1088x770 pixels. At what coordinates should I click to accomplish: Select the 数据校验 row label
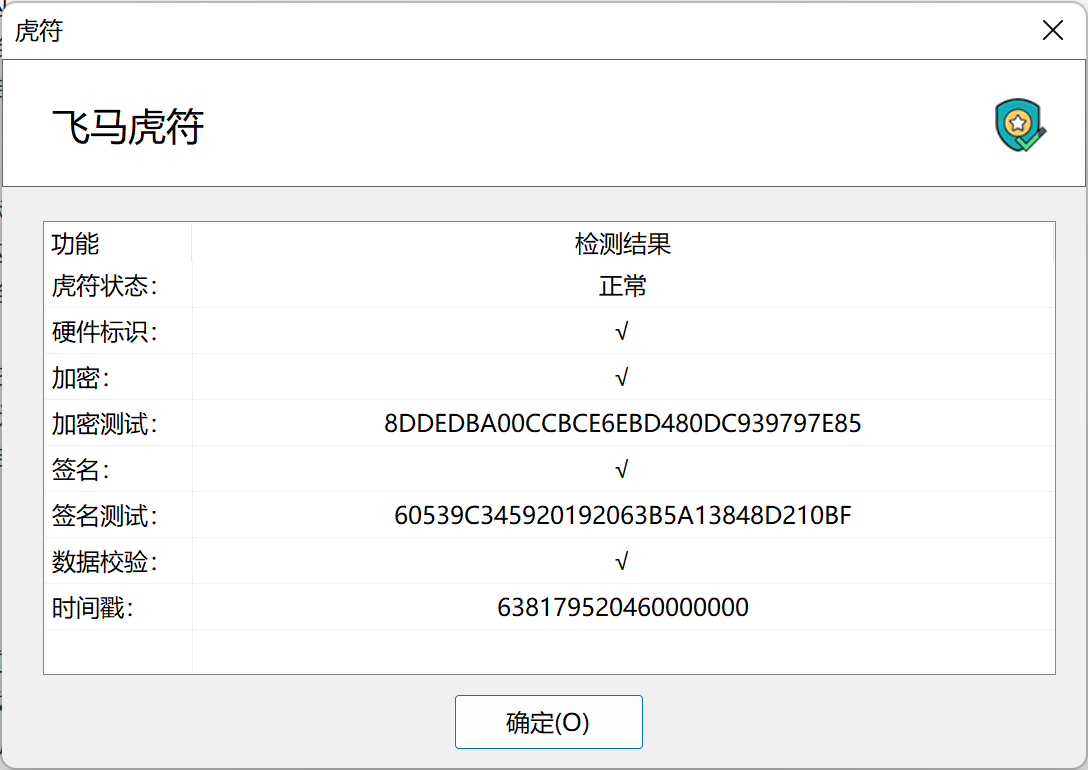pos(105,562)
